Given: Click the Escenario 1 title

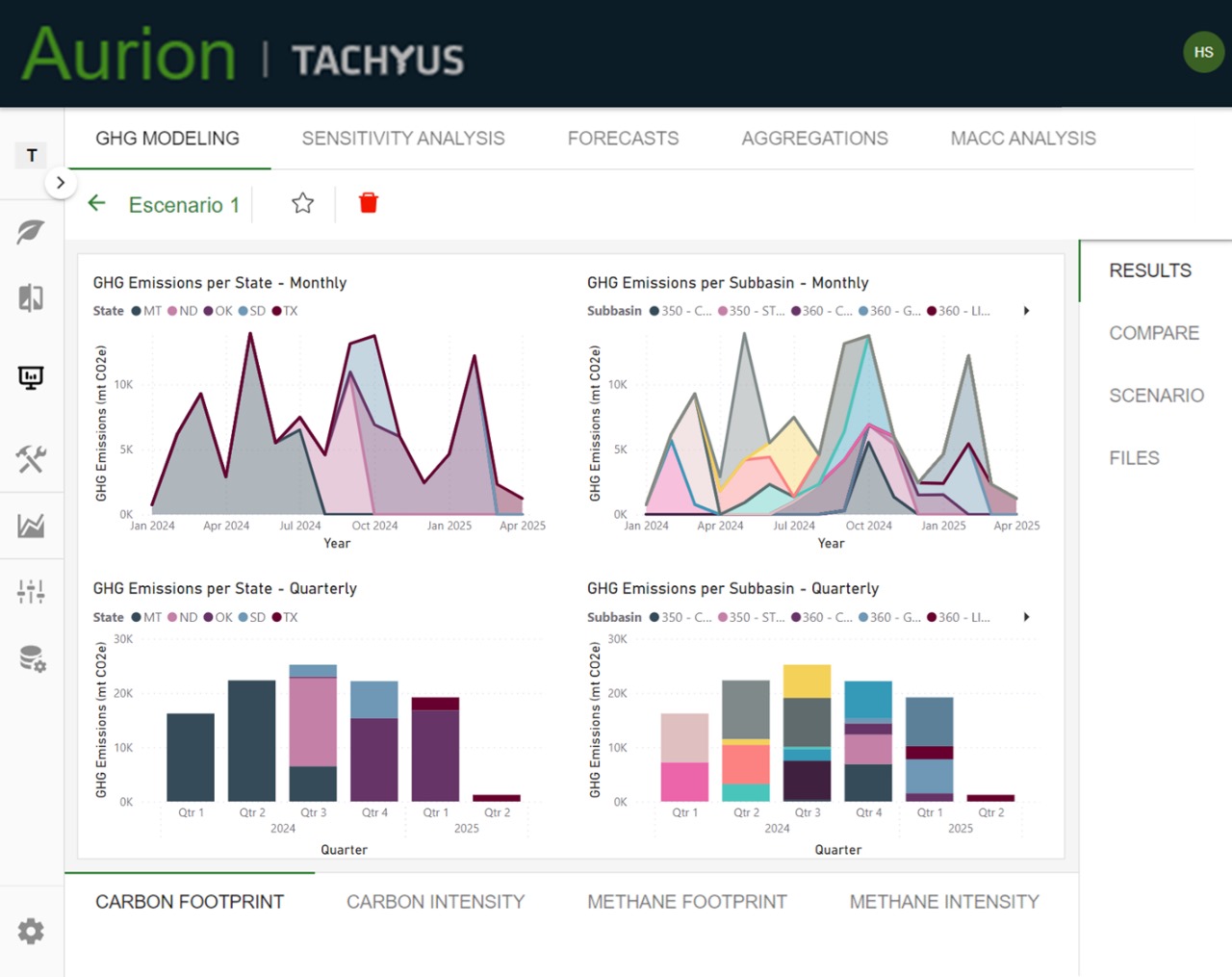Looking at the screenshot, I should pyautogui.click(x=184, y=205).
